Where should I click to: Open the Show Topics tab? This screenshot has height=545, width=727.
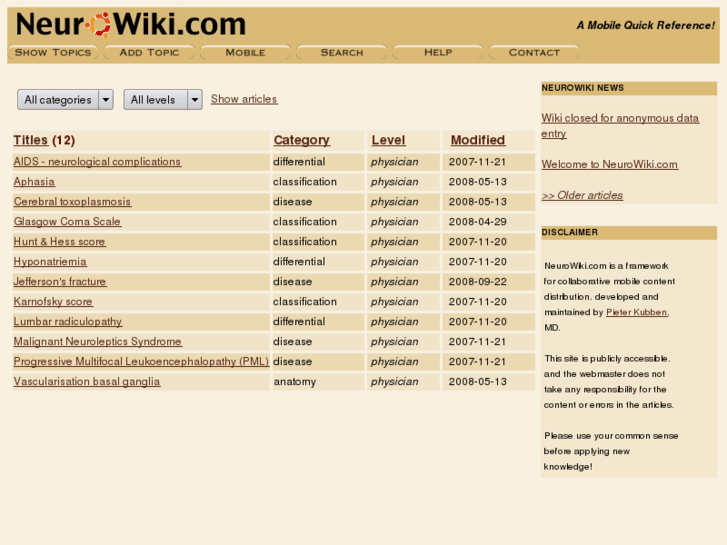(x=53, y=52)
